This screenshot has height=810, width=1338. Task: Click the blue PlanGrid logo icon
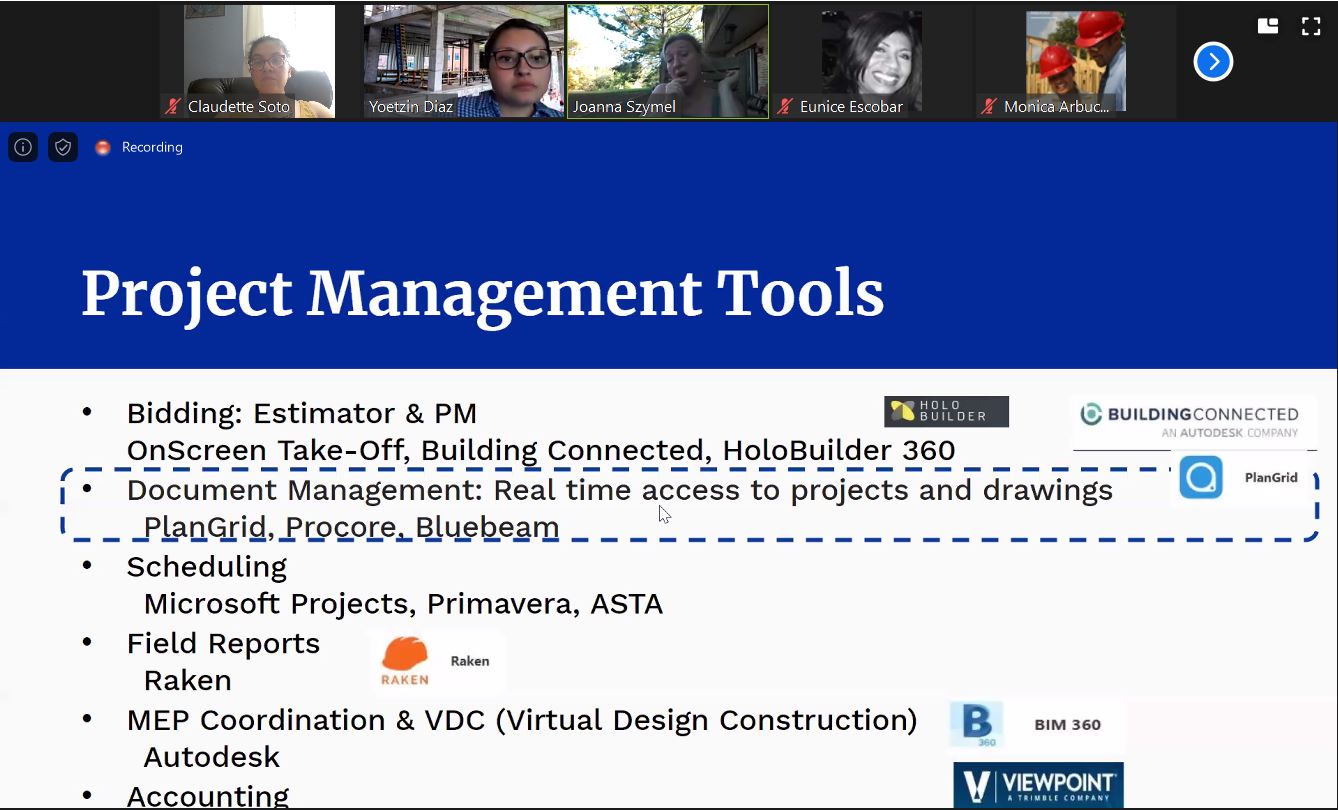1201,477
